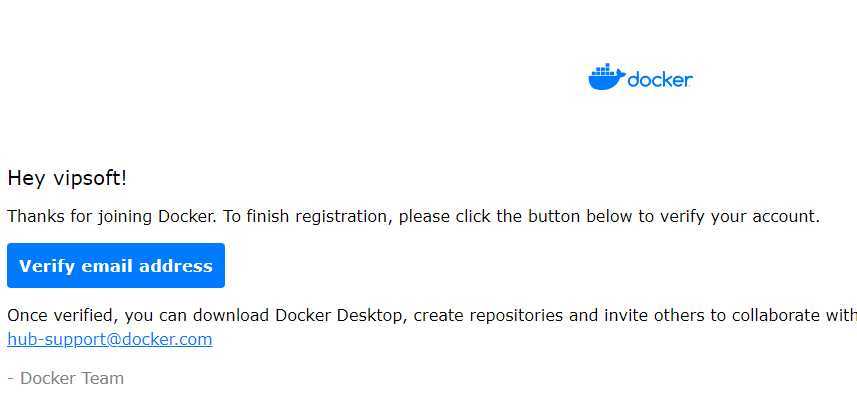Click the words "Once verified" in paragraph
Screen dimensions: 857x400
(61, 315)
